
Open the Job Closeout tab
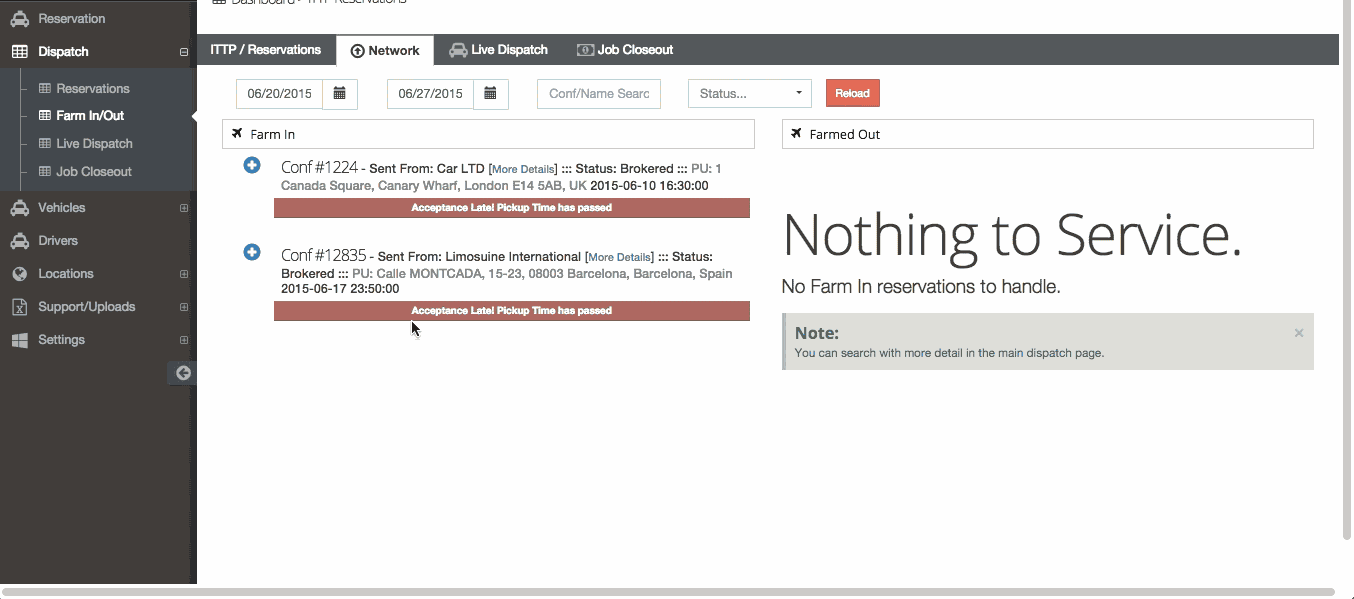pos(625,50)
